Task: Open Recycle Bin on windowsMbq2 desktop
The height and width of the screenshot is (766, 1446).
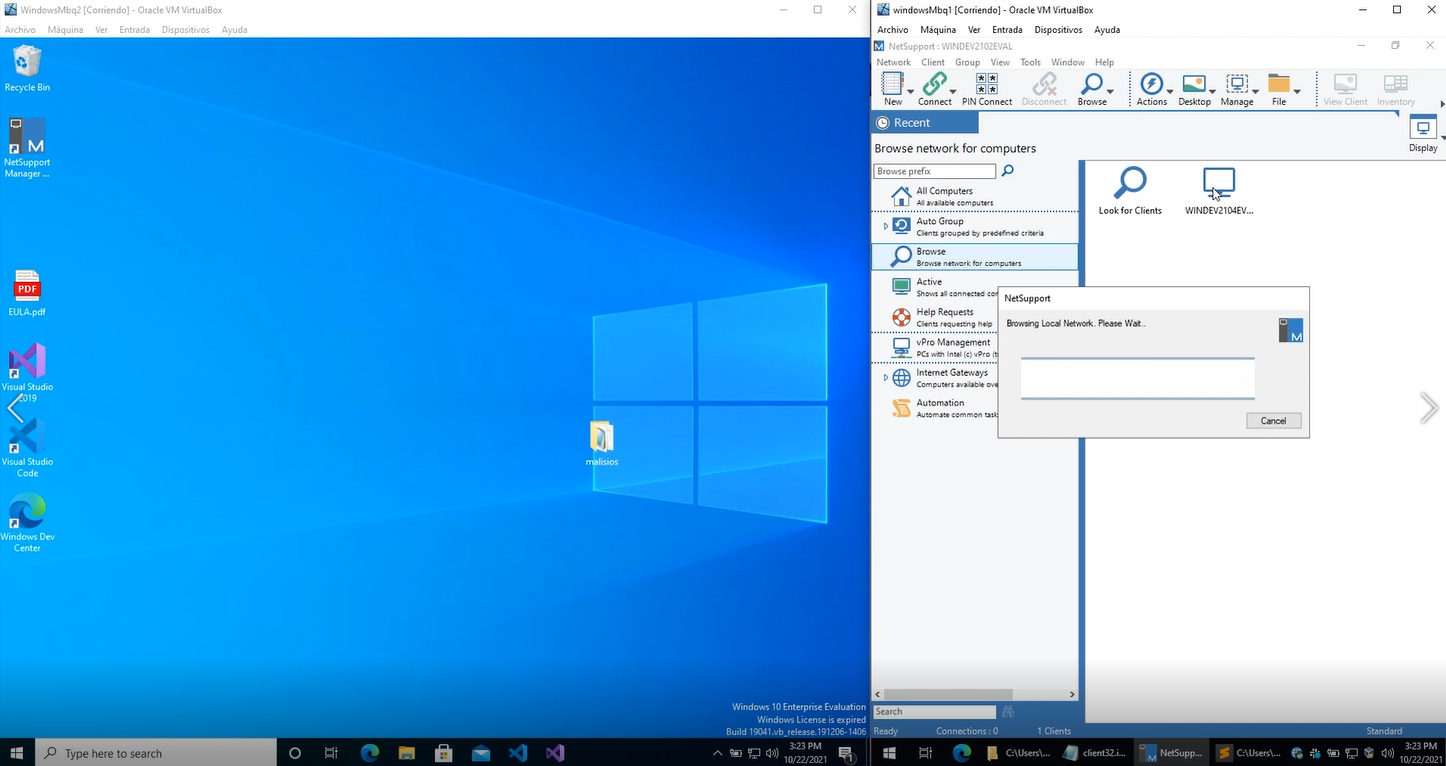Action: click(x=27, y=68)
